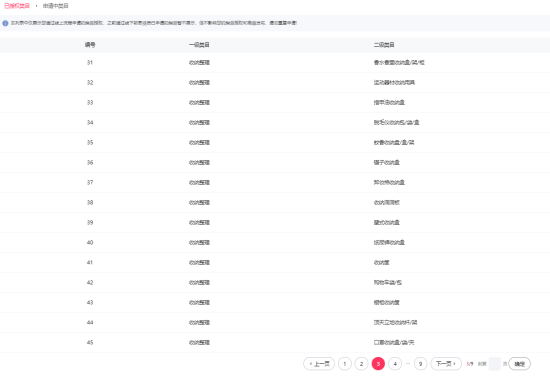Image resolution: width=550 pixels, height=378 pixels.
Task: Select table row number 31
Action: (275, 62)
